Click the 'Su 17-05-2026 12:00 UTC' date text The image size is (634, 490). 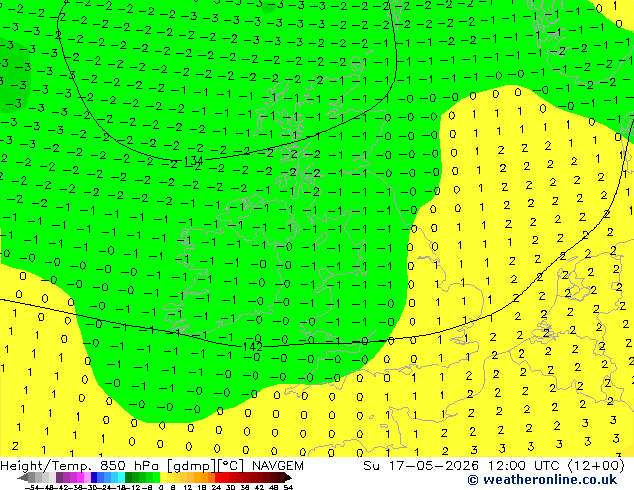(463, 466)
